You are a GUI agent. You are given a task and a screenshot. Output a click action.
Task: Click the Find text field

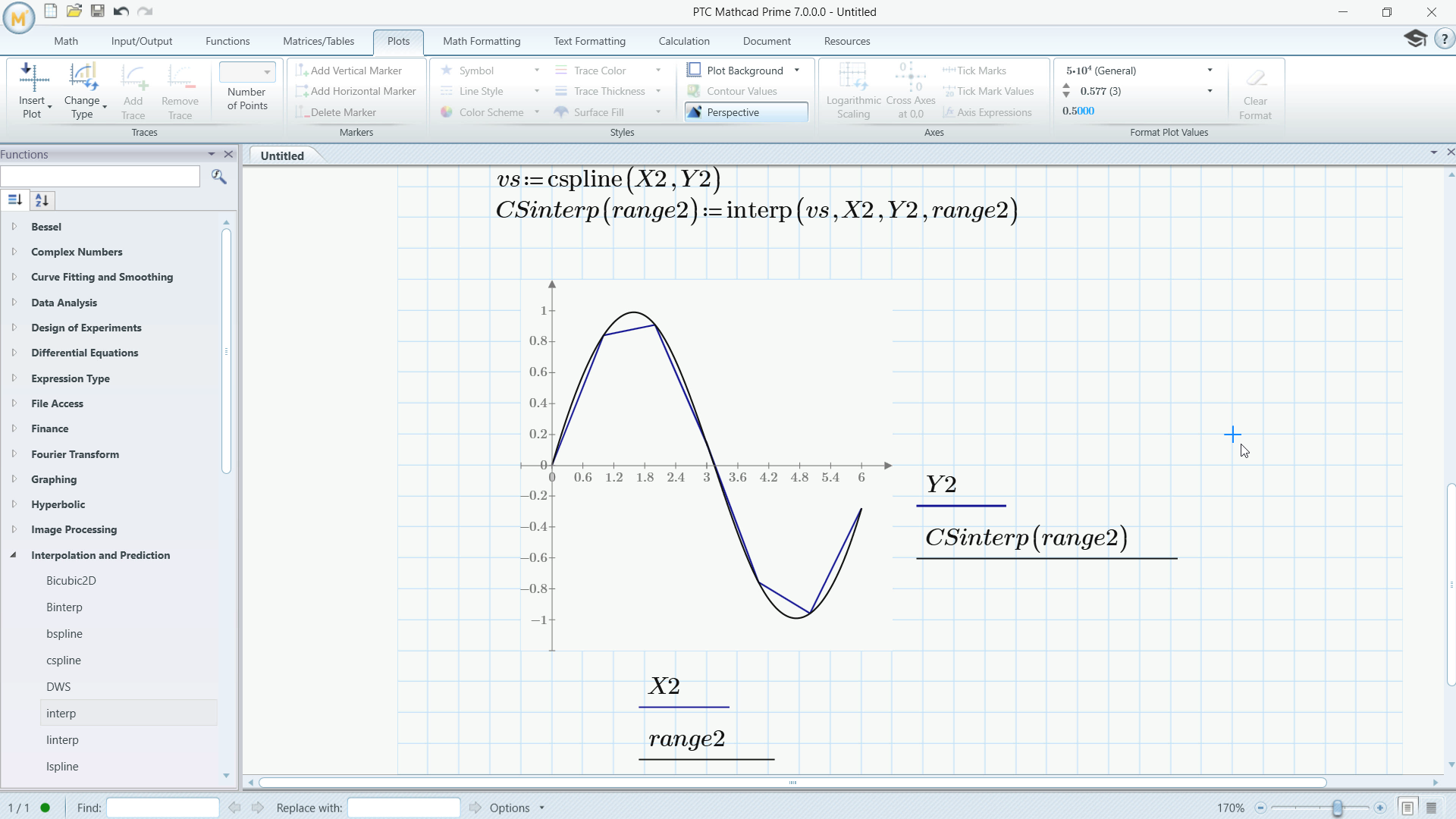coord(163,808)
